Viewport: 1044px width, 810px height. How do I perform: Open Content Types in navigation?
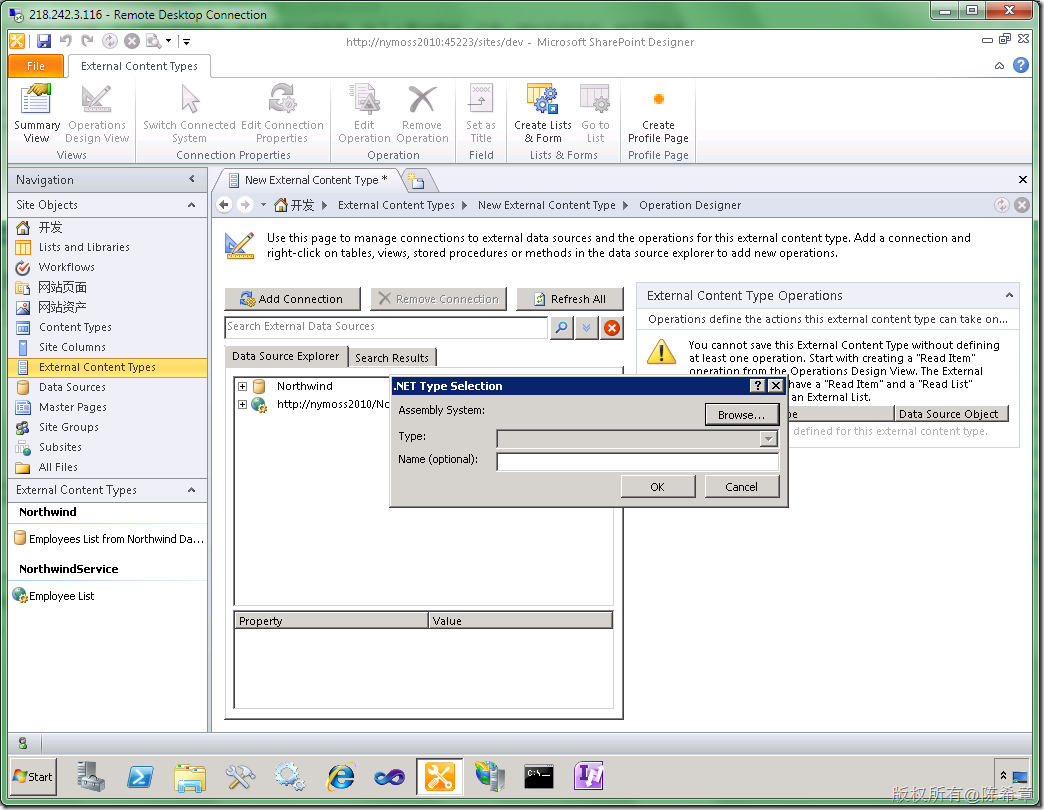coord(75,327)
